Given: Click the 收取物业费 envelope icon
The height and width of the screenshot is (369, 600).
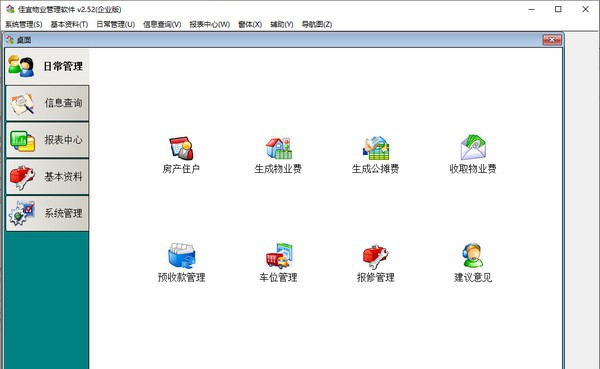Looking at the screenshot, I should pos(473,147).
